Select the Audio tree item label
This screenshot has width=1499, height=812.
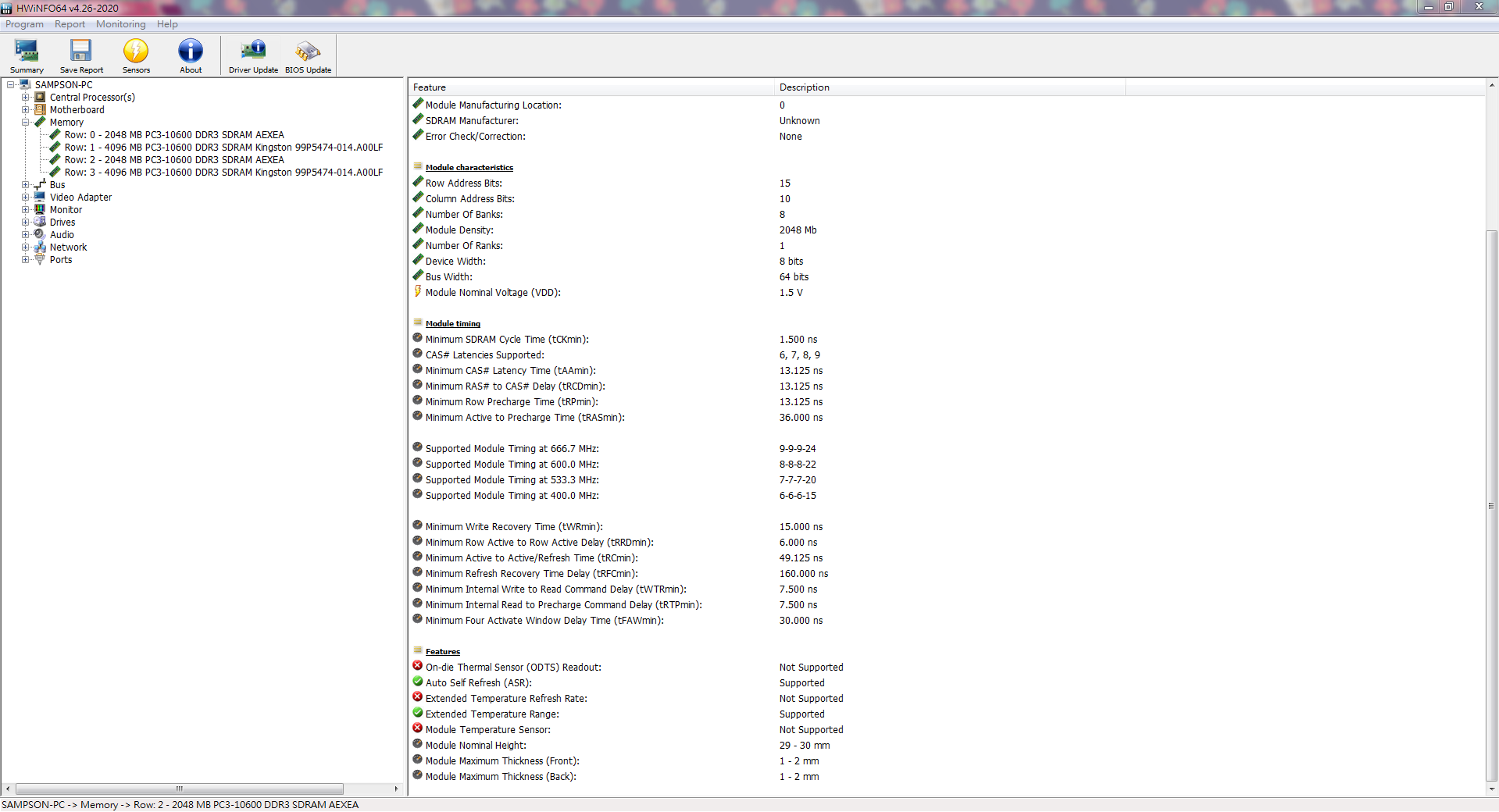point(62,234)
